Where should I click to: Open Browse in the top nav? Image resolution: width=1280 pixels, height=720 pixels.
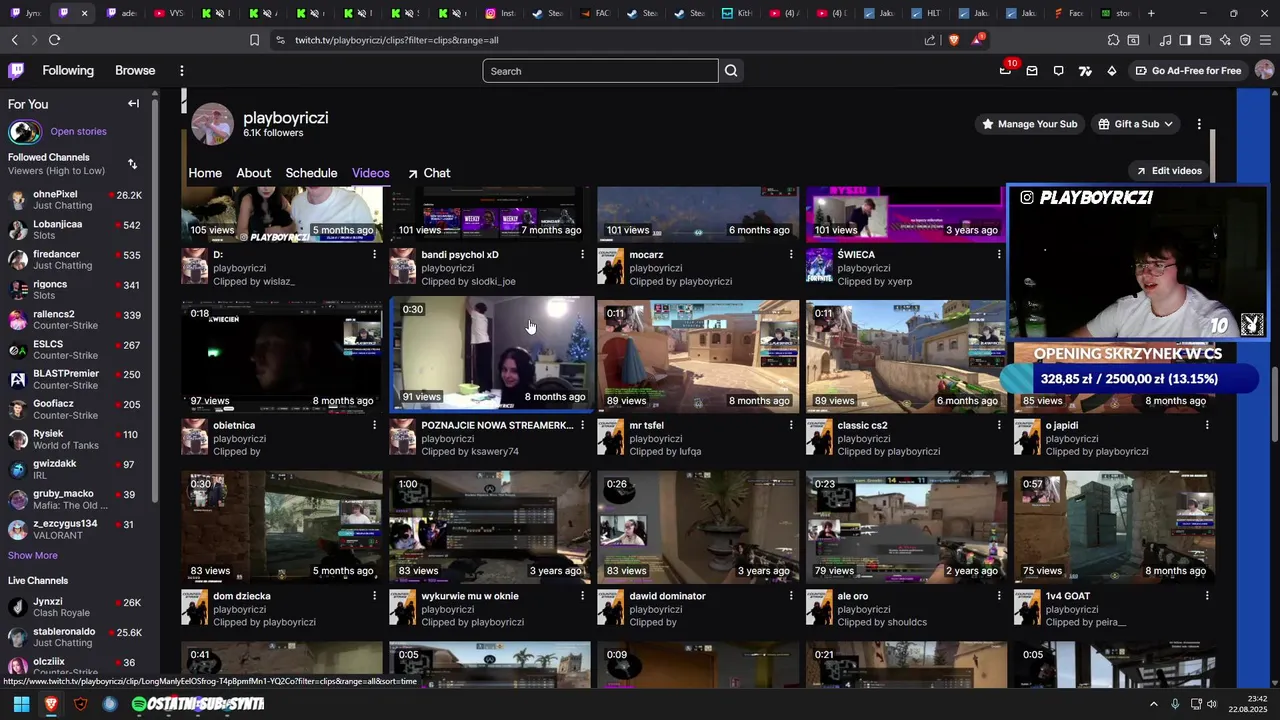(135, 71)
